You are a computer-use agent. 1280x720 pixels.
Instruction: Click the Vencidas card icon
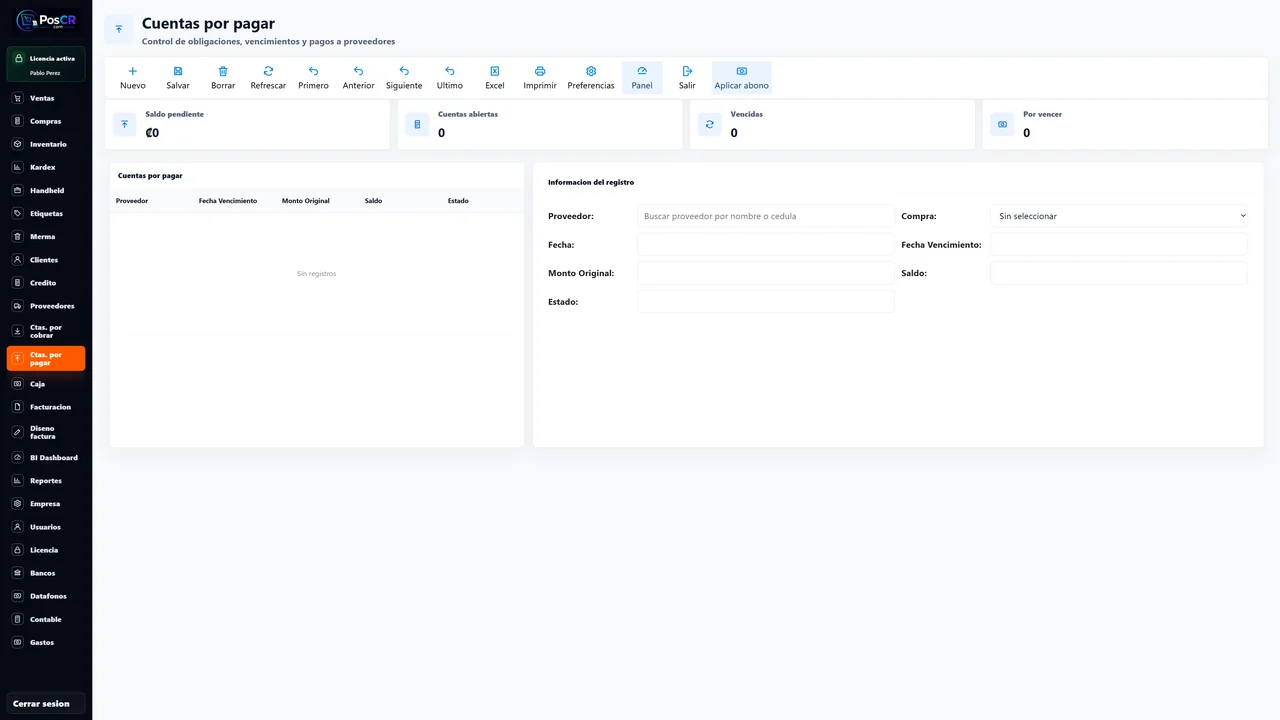[710, 124]
